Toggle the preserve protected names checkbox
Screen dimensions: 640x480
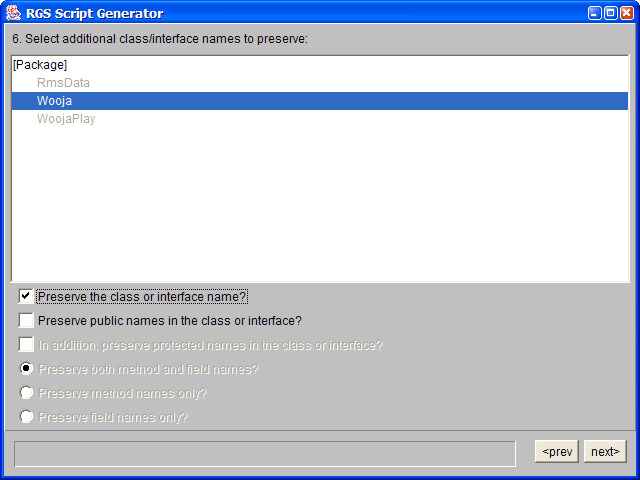click(26, 344)
